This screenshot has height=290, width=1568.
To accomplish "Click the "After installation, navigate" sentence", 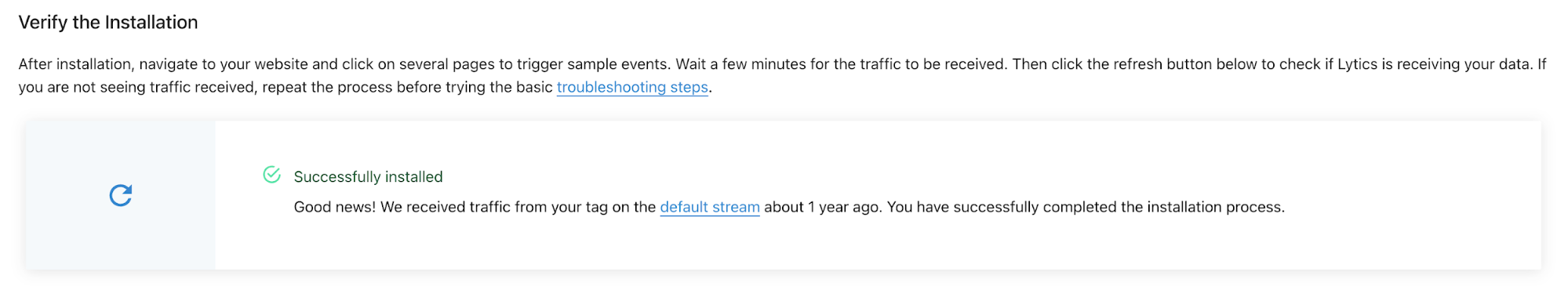I will pos(345,64).
